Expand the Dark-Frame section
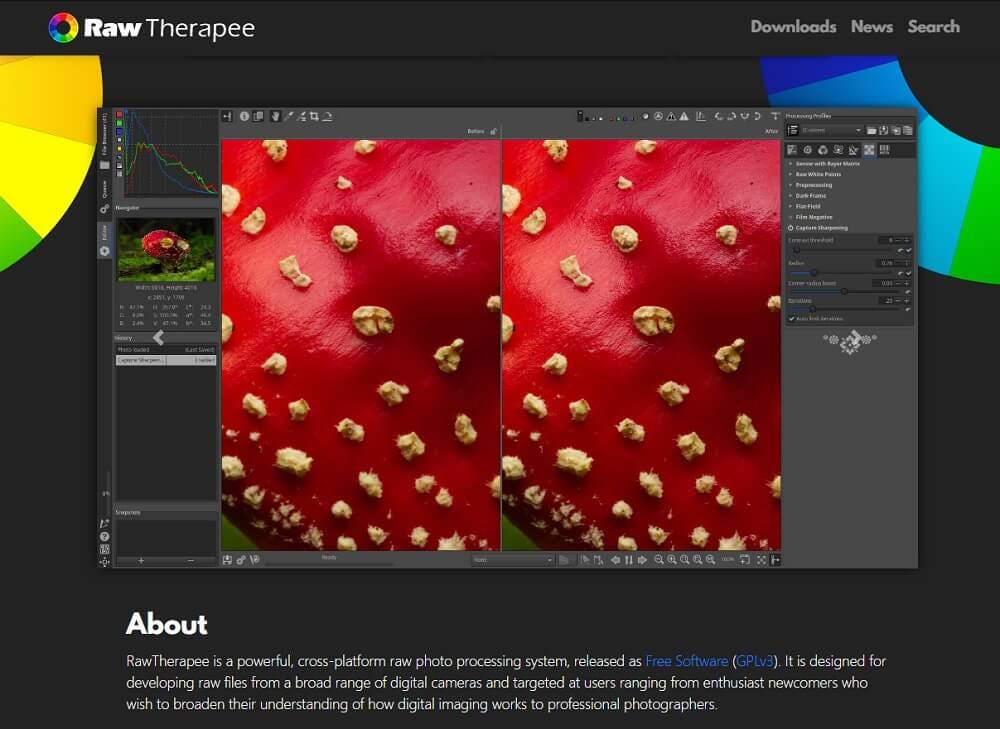Image resolution: width=1000 pixels, height=729 pixels. click(x=813, y=195)
